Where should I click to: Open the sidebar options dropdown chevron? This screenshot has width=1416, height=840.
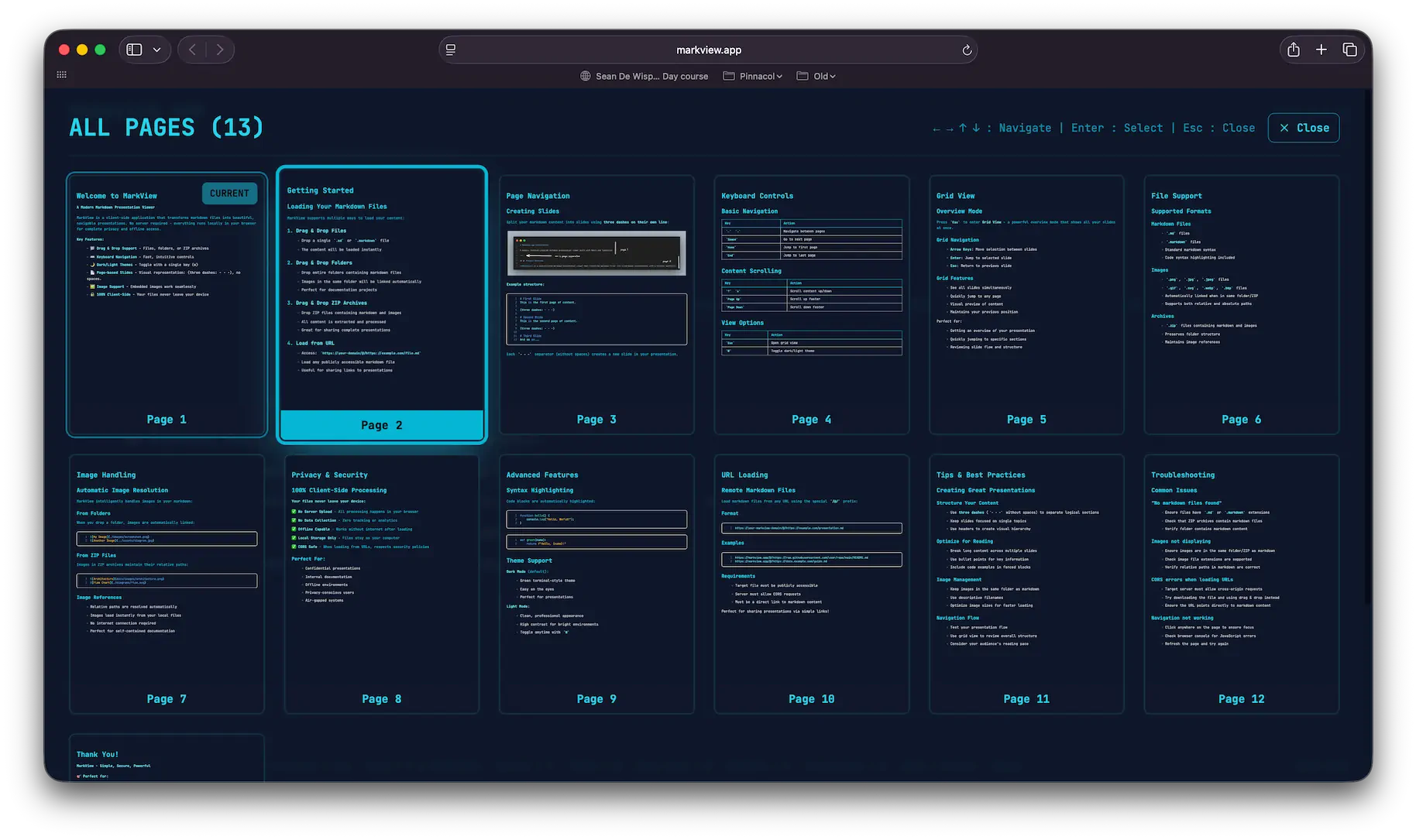[x=156, y=50]
